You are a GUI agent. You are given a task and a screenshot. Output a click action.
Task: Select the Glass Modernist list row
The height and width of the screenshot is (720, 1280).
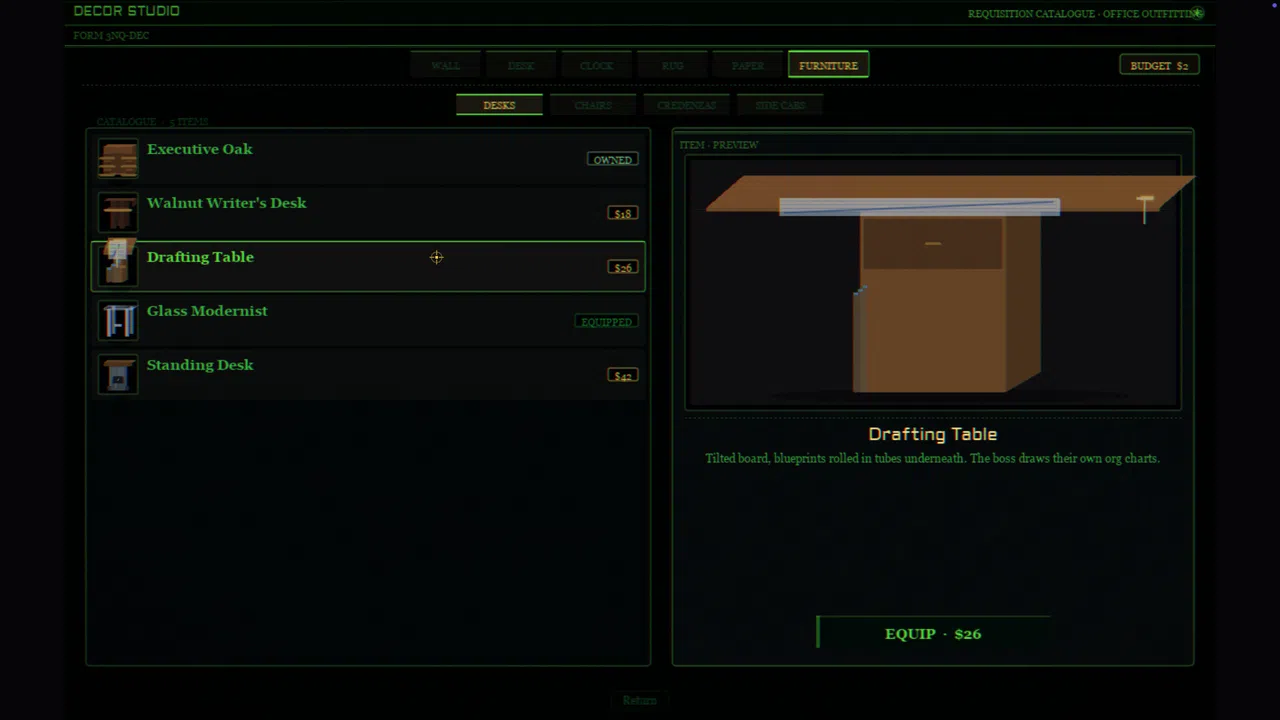click(x=368, y=321)
